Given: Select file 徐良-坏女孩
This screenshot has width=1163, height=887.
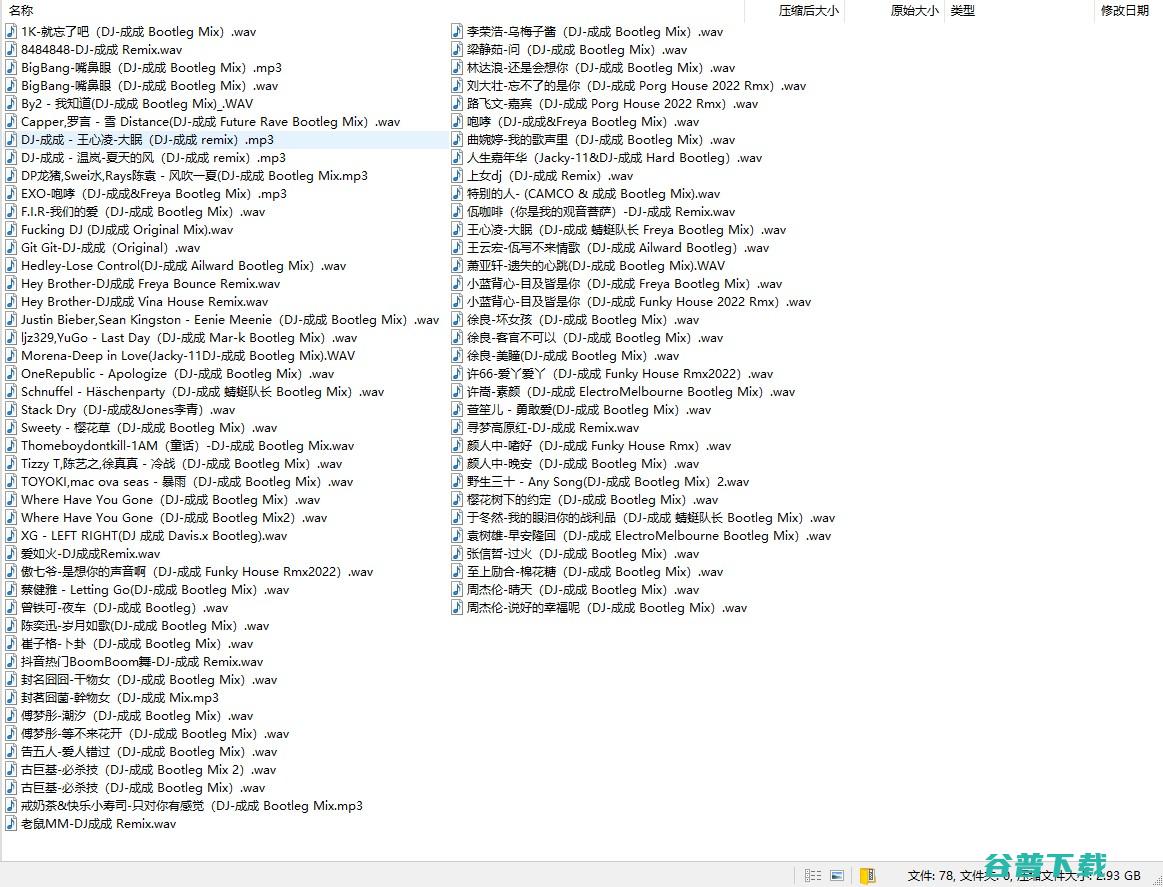Looking at the screenshot, I should (583, 320).
